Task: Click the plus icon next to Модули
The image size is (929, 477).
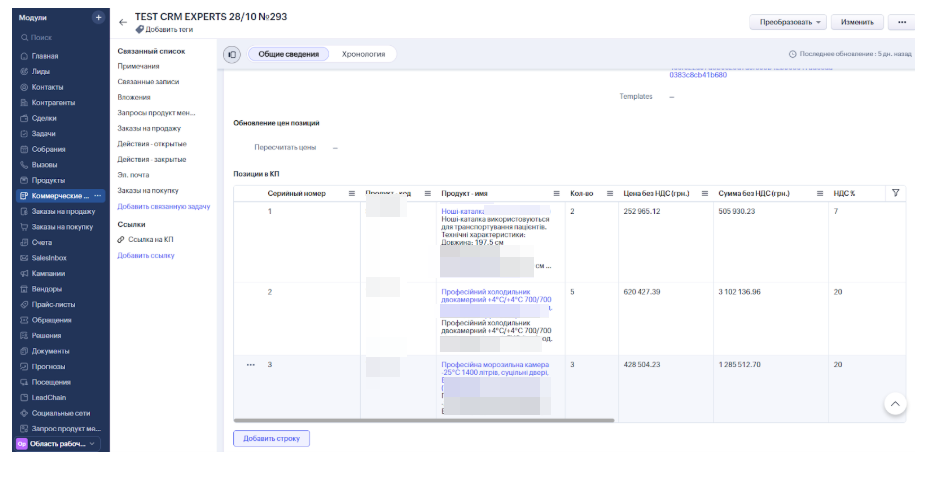Action: point(98,18)
